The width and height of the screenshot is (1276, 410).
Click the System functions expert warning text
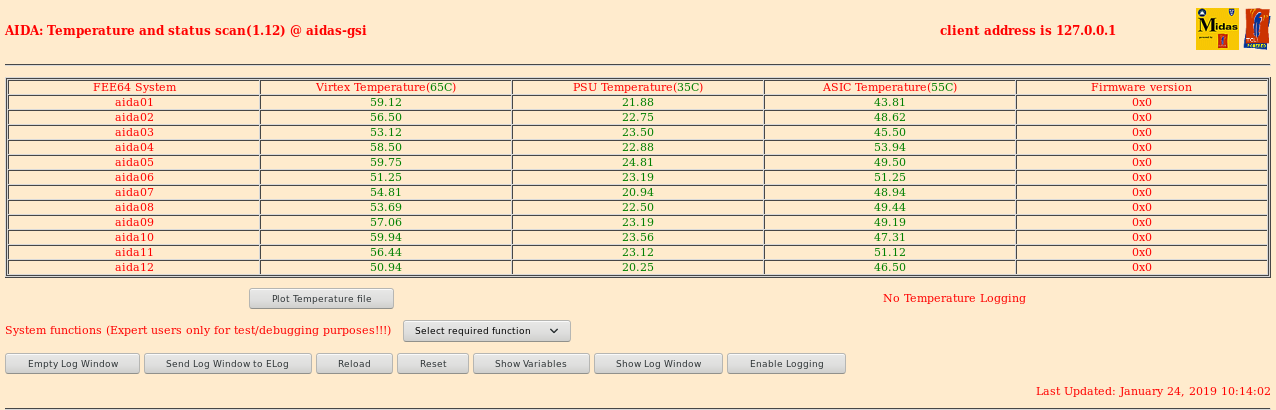pyautogui.click(x=198, y=331)
